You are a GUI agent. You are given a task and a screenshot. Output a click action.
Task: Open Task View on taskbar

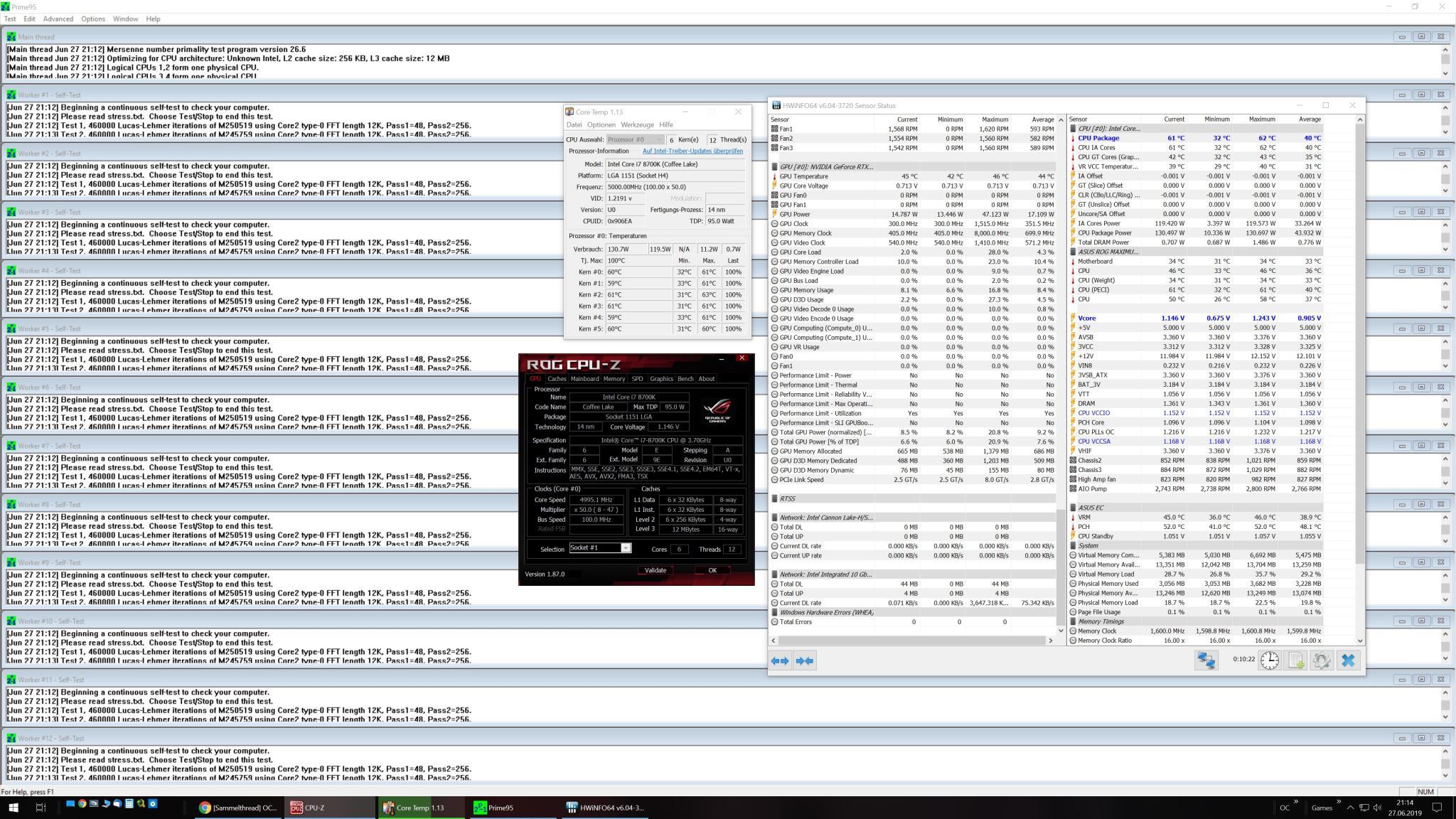coord(41,808)
